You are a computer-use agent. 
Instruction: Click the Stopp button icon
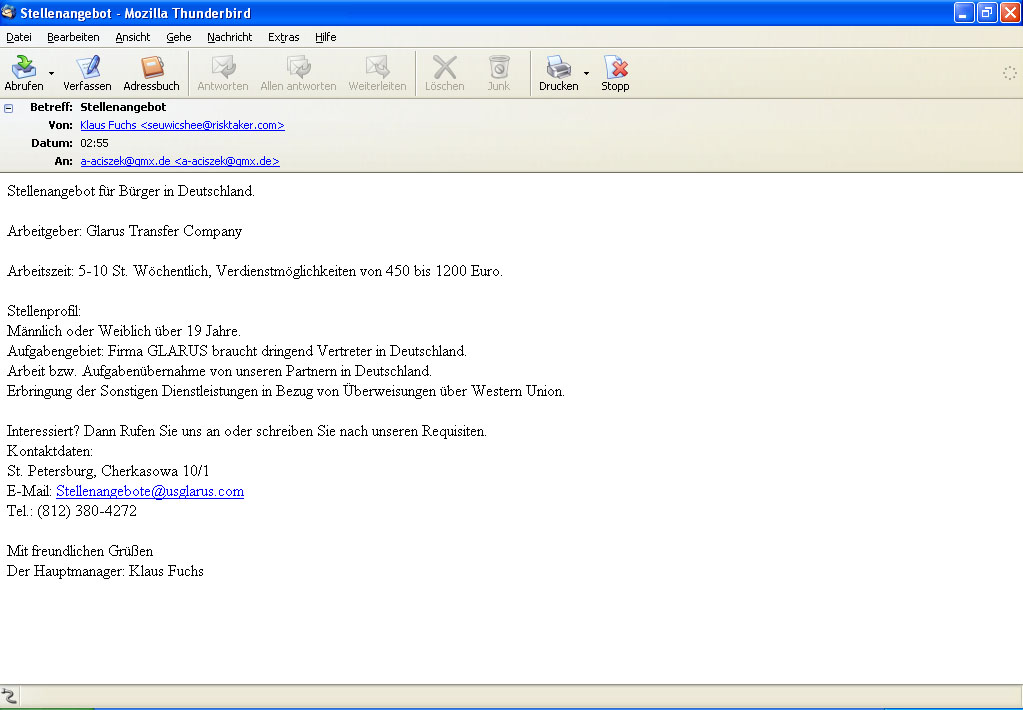(x=615, y=67)
